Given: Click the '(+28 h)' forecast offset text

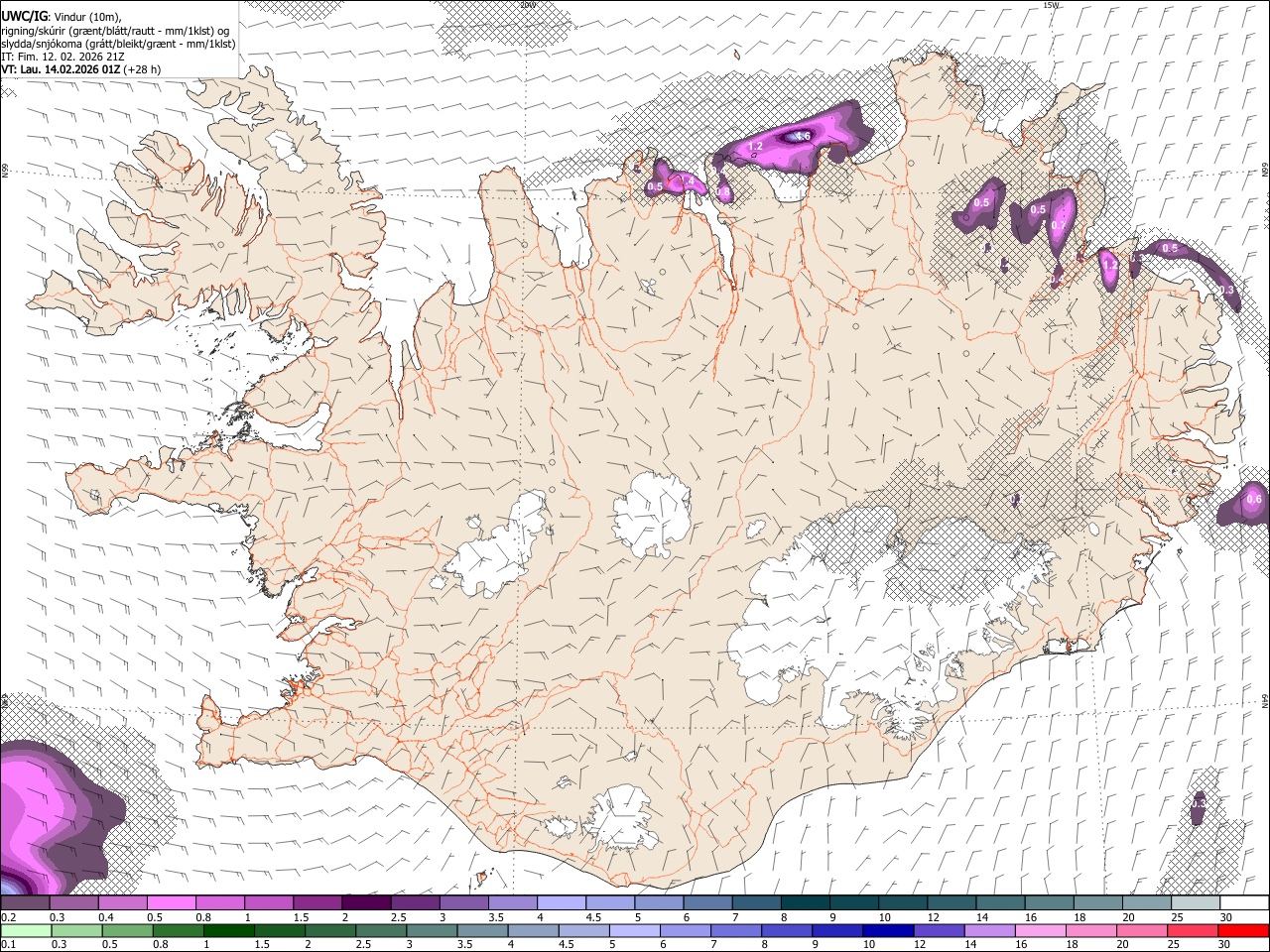Looking at the screenshot, I should (x=143, y=69).
